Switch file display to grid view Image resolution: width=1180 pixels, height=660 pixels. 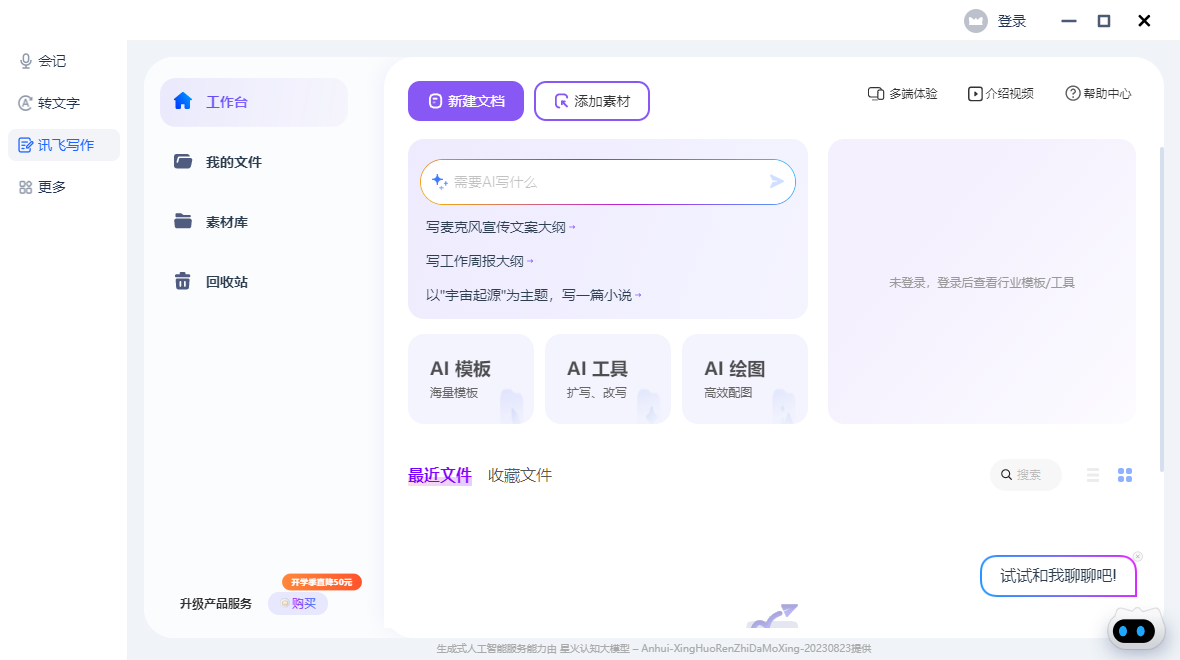(1125, 475)
